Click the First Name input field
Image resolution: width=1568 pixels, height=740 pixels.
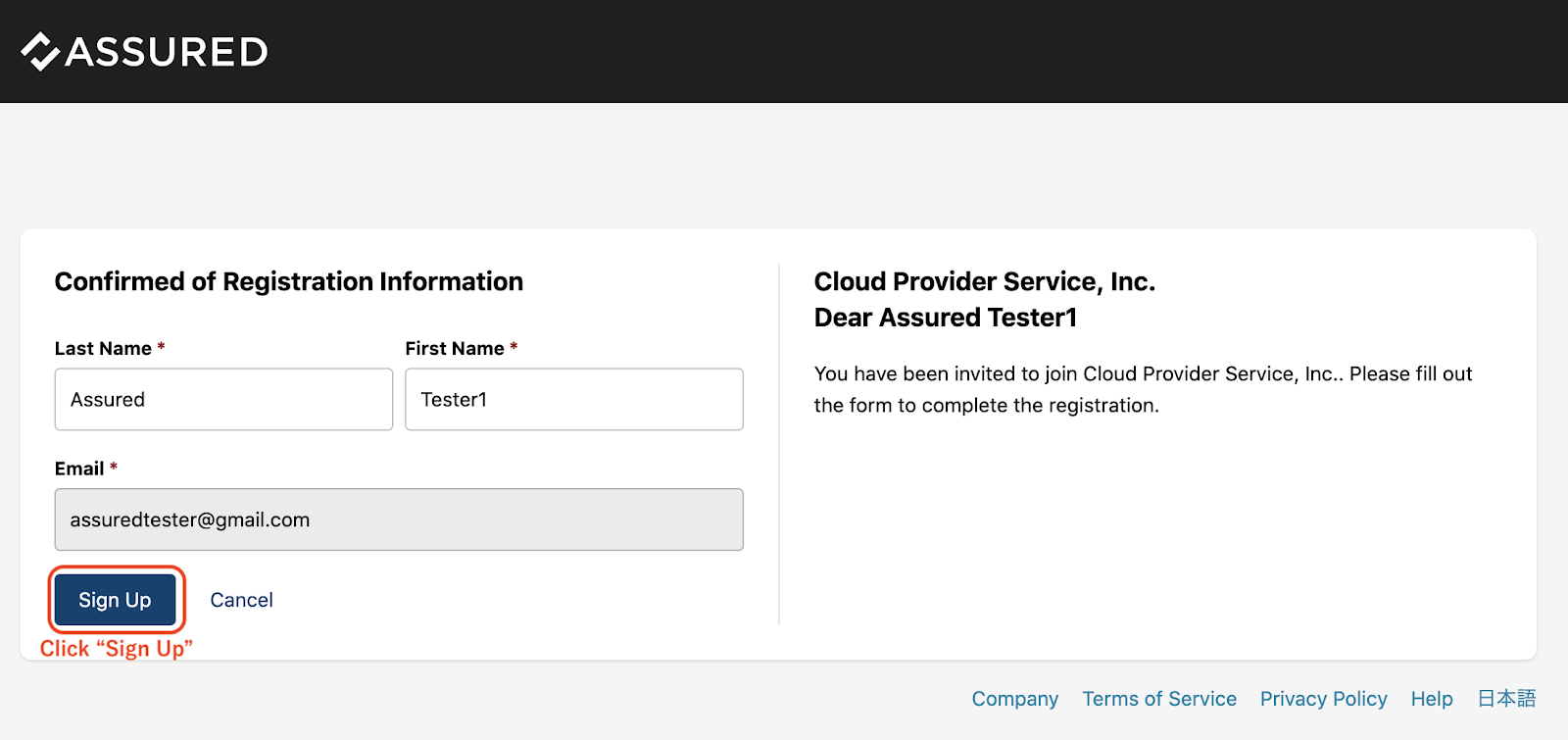(x=574, y=399)
